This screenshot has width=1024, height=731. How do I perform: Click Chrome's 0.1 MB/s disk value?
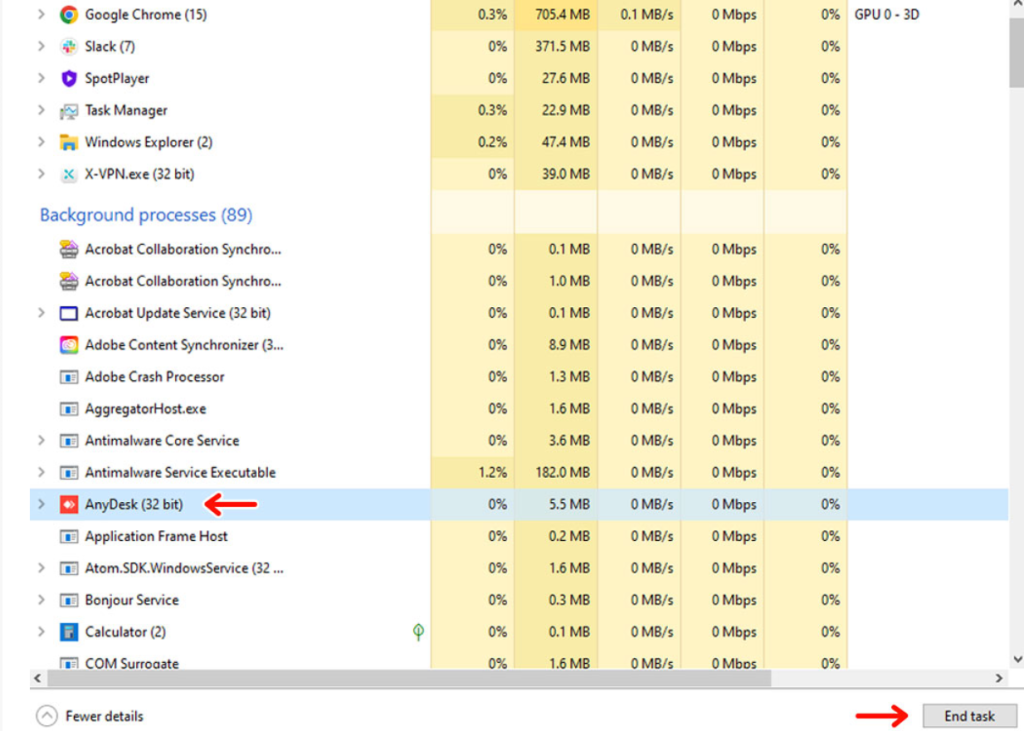click(647, 14)
